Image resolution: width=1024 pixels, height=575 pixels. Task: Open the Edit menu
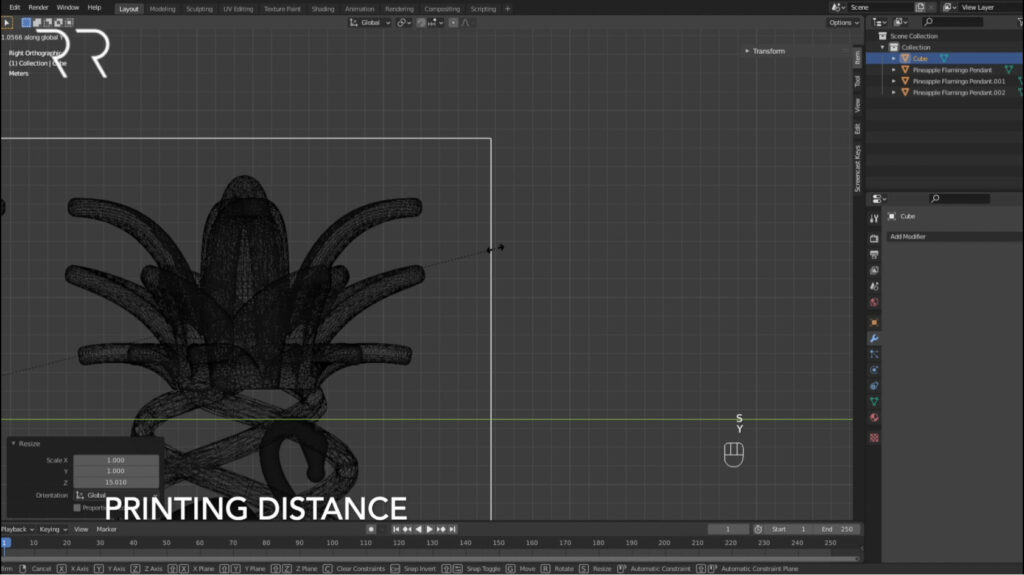point(14,8)
